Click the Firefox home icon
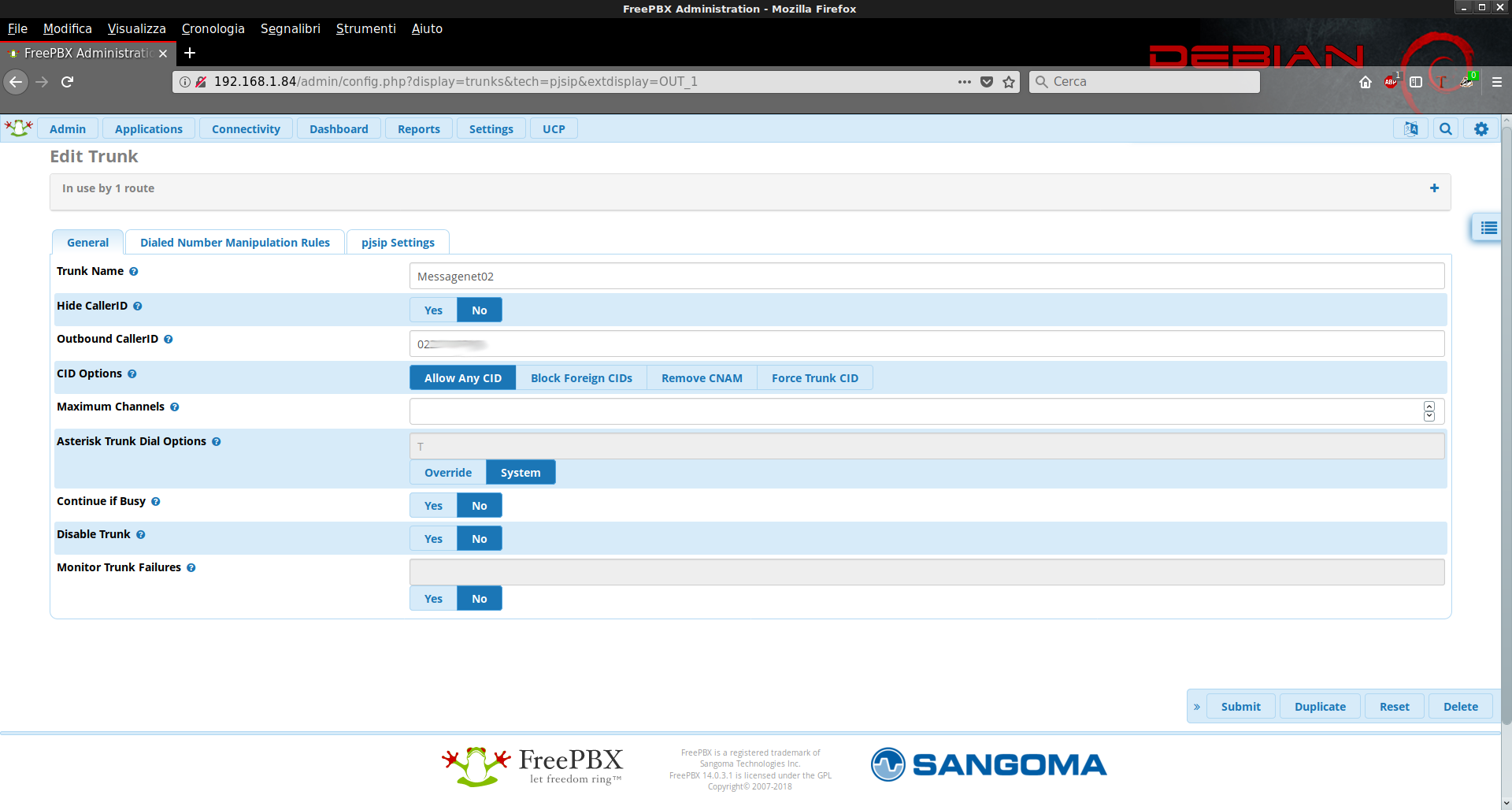 (x=1366, y=82)
